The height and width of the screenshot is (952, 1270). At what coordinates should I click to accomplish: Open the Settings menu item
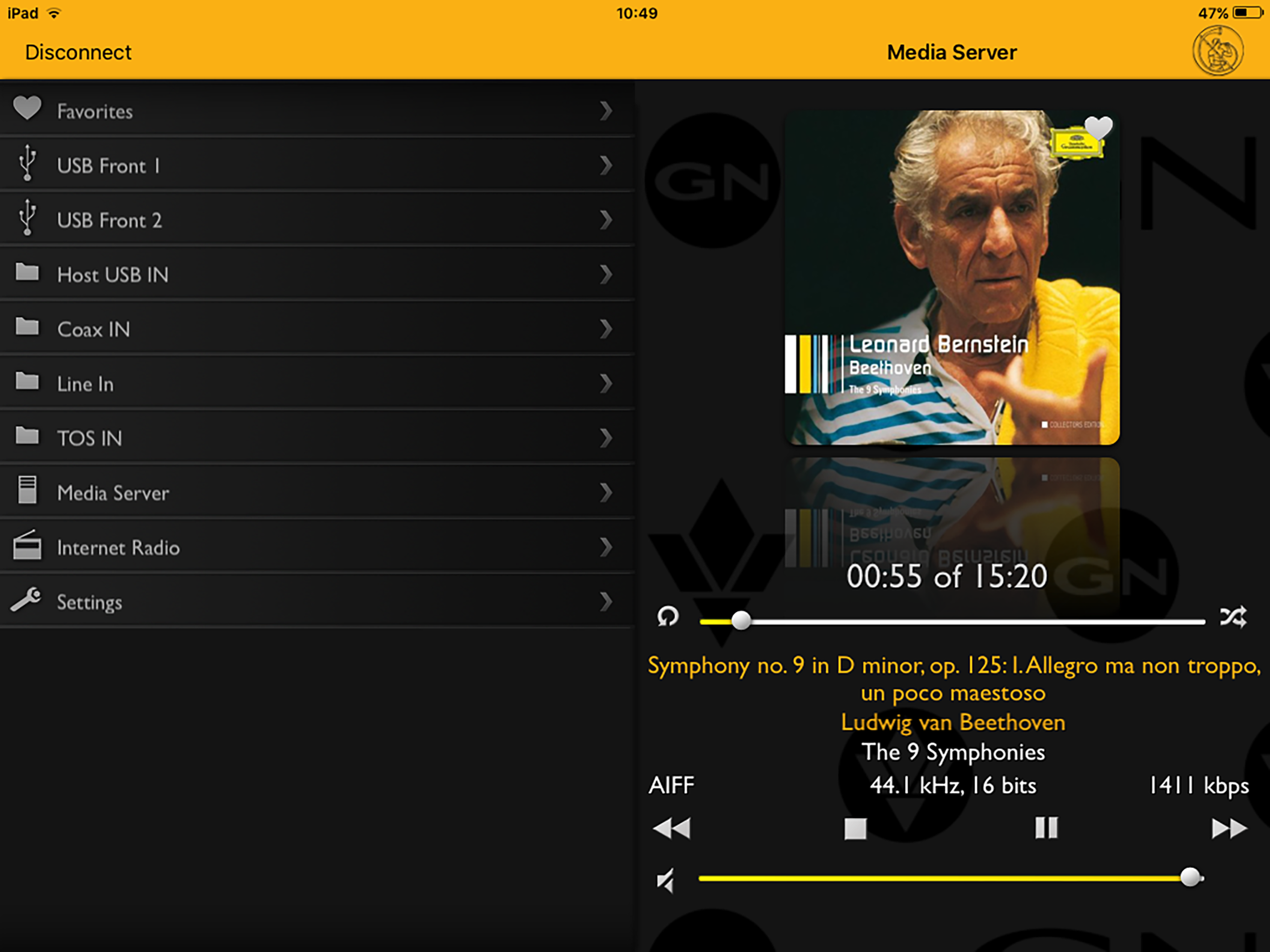pos(317,601)
